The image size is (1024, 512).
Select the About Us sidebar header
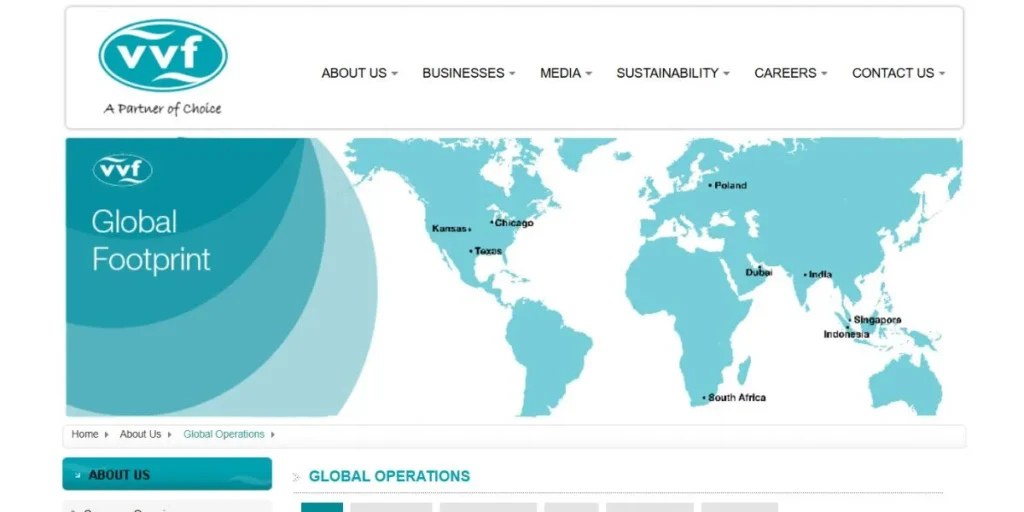coord(167,474)
